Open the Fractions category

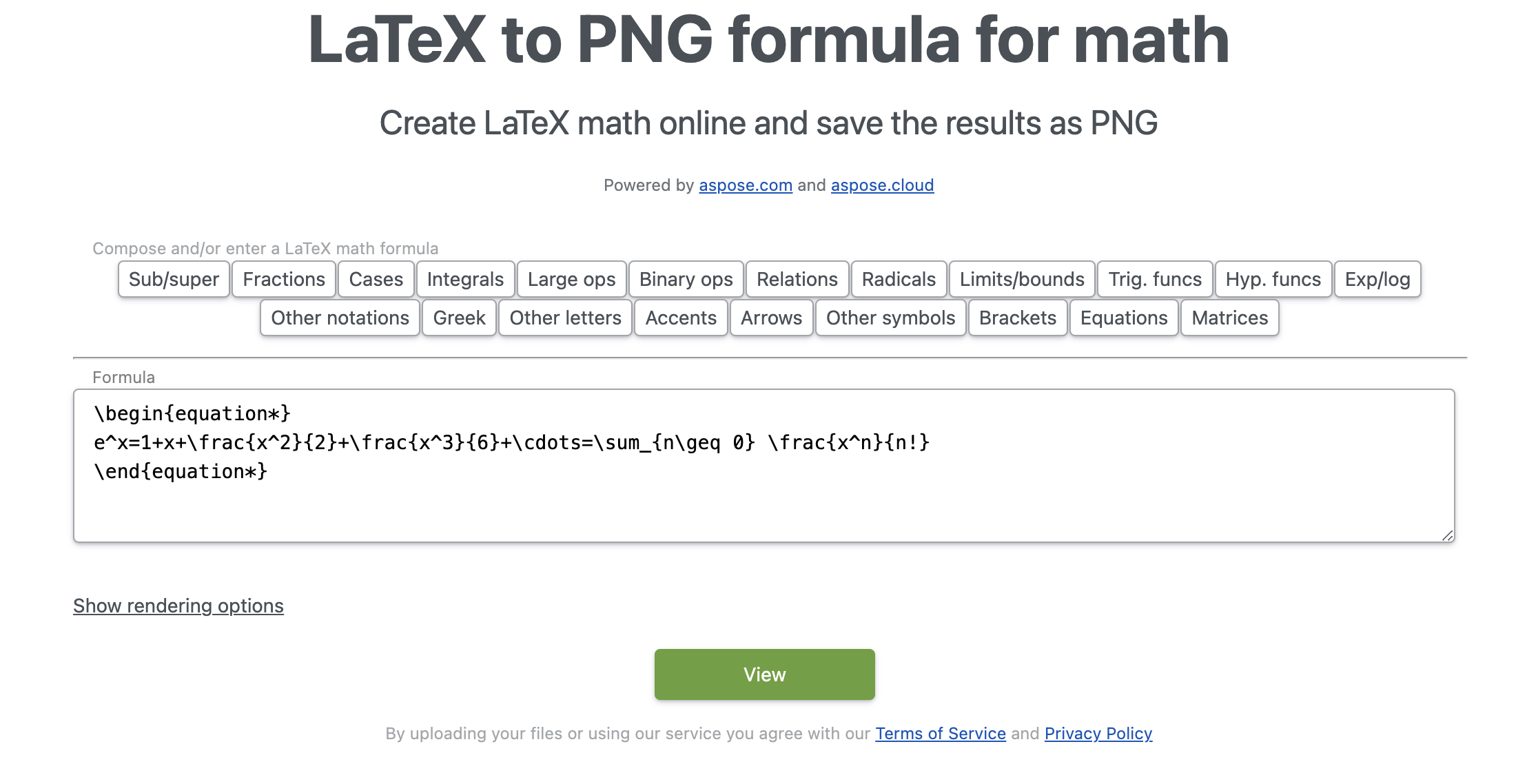point(284,279)
